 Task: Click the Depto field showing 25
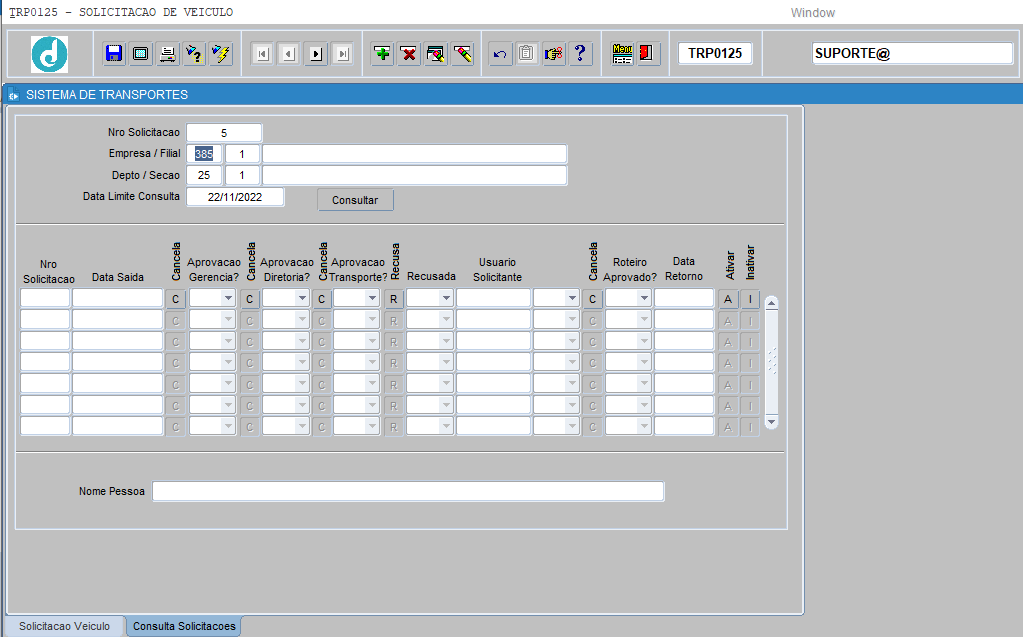[x=204, y=175]
